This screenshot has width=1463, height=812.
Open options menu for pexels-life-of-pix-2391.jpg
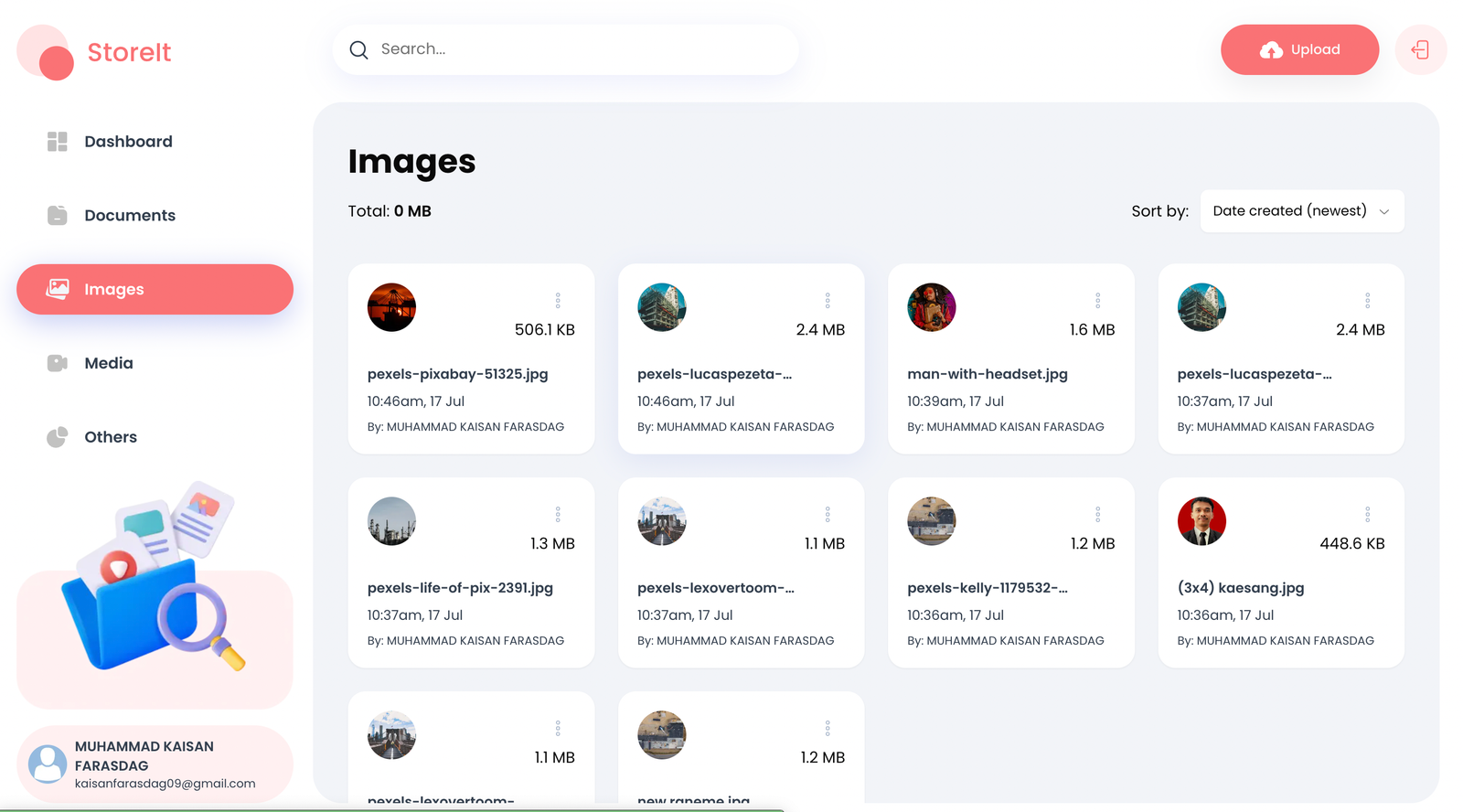click(x=558, y=514)
